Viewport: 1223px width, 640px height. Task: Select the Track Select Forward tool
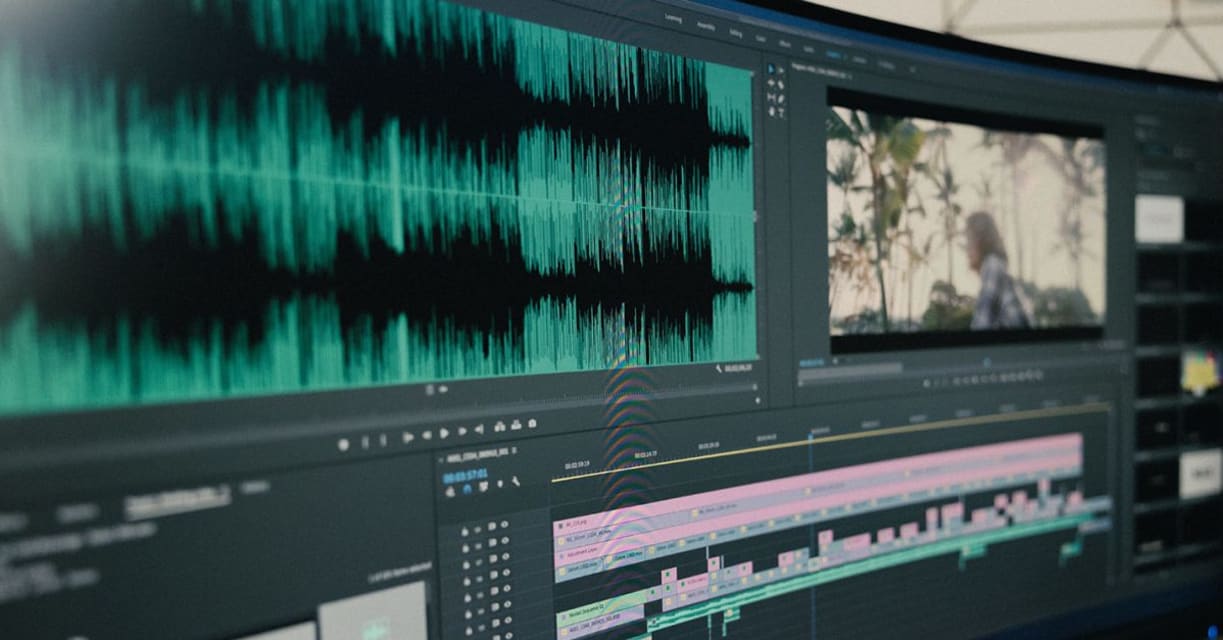(x=781, y=70)
